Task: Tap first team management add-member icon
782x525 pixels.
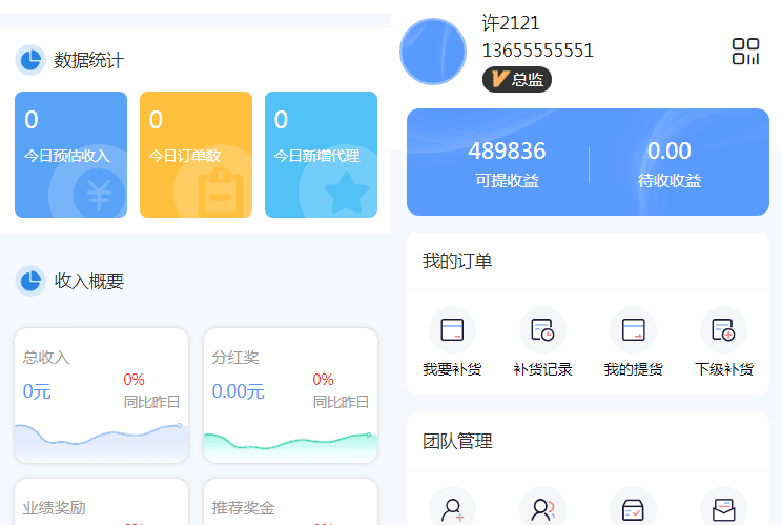Action: (452, 508)
